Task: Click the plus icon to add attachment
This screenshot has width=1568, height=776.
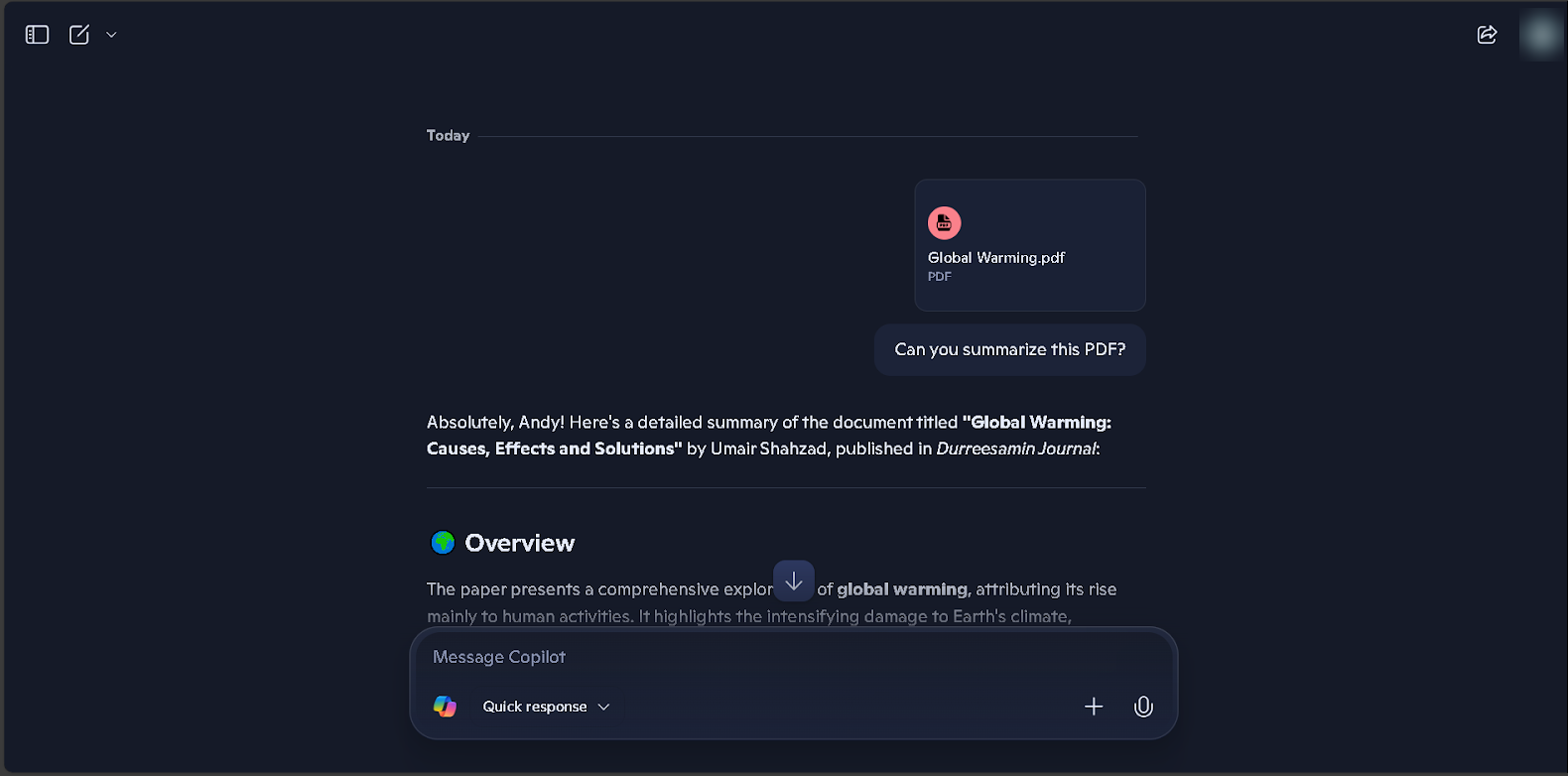Action: [x=1094, y=707]
